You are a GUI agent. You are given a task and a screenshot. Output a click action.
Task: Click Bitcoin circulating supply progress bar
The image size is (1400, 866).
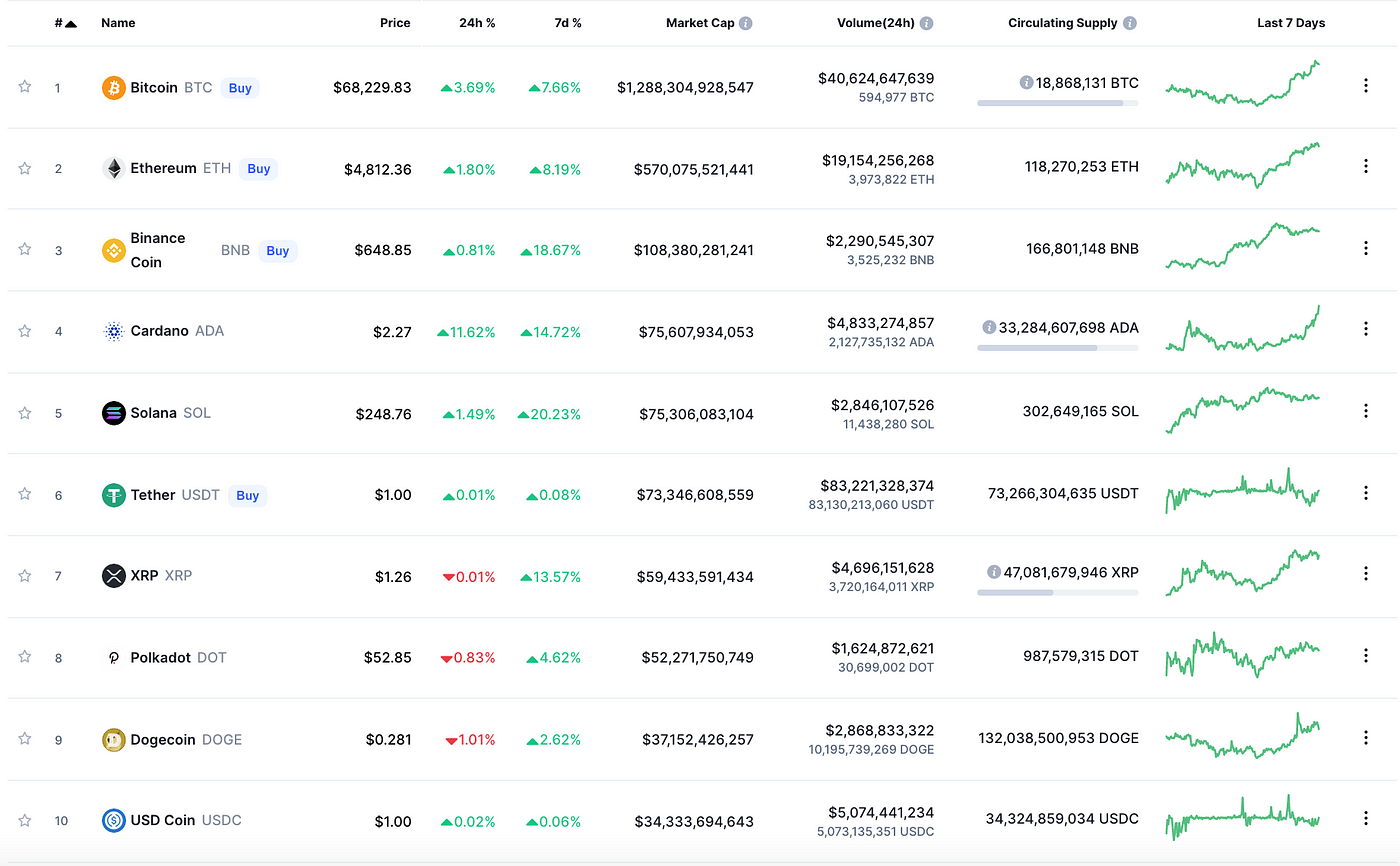[x=1058, y=103]
